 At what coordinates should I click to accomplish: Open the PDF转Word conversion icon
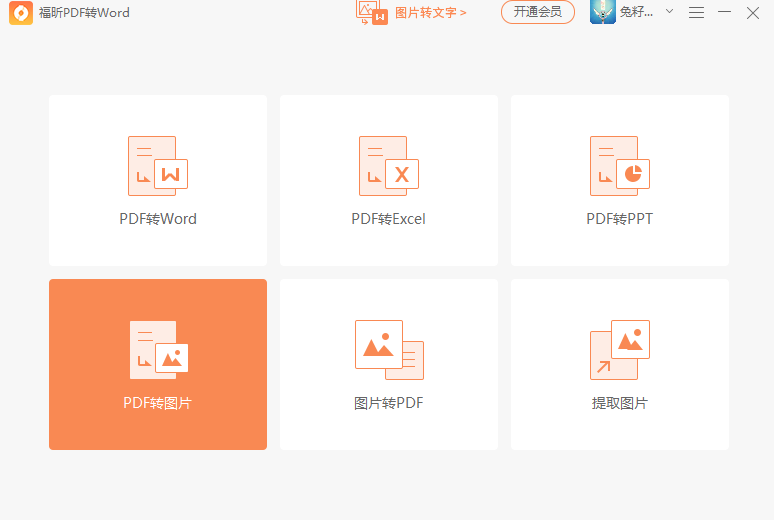pyautogui.click(x=158, y=166)
